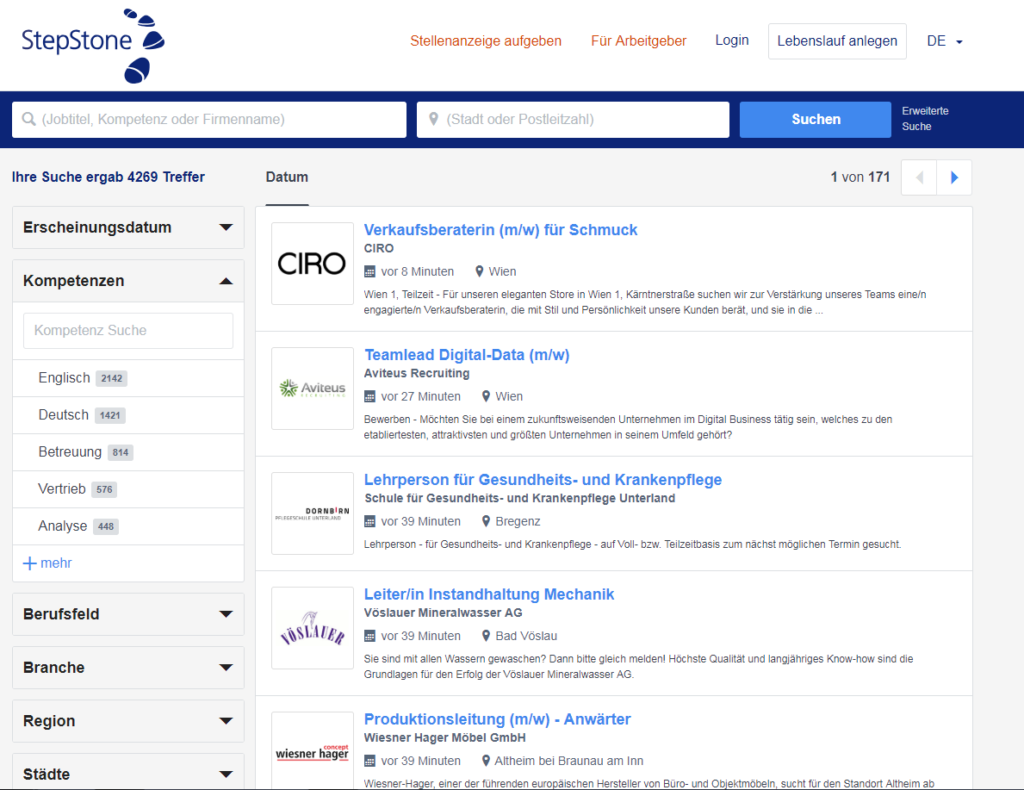Select the Datum sorting tab

pos(287,178)
